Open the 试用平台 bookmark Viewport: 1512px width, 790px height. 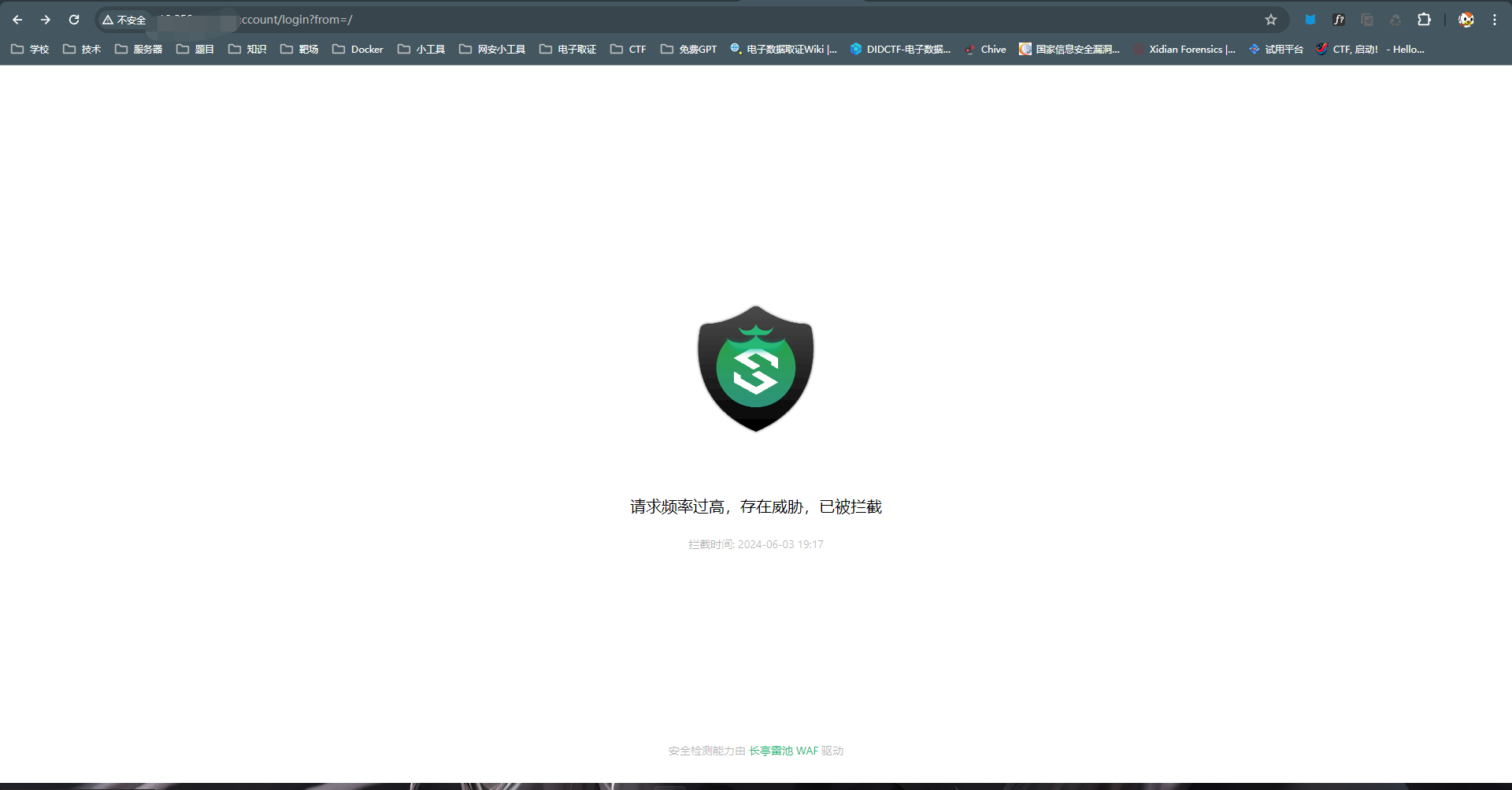point(1277,49)
